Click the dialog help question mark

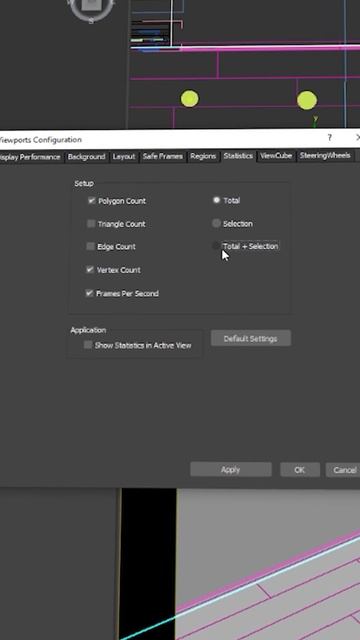[329, 138]
